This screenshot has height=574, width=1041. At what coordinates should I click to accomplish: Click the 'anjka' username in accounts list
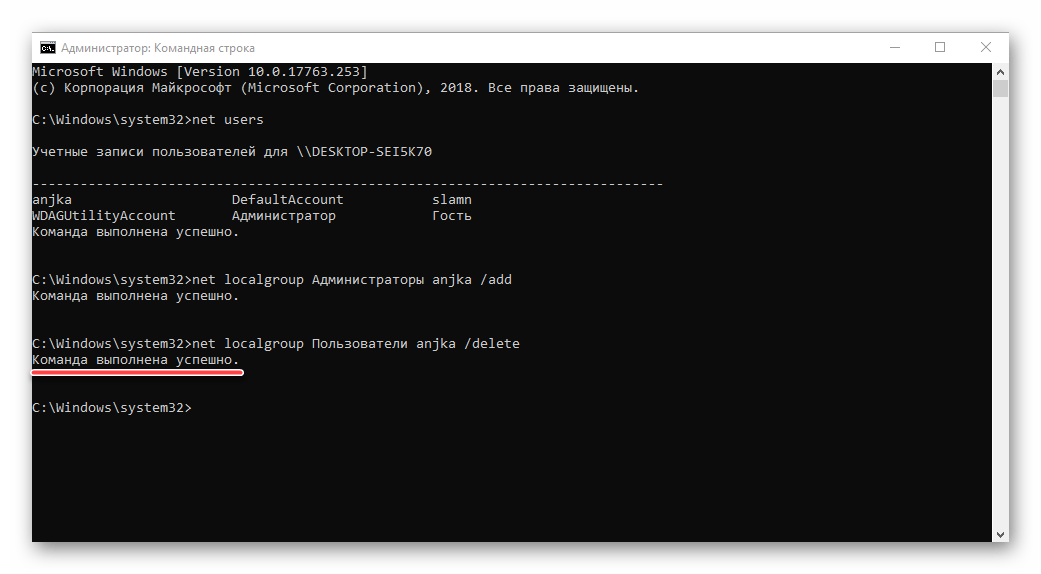click(x=52, y=200)
